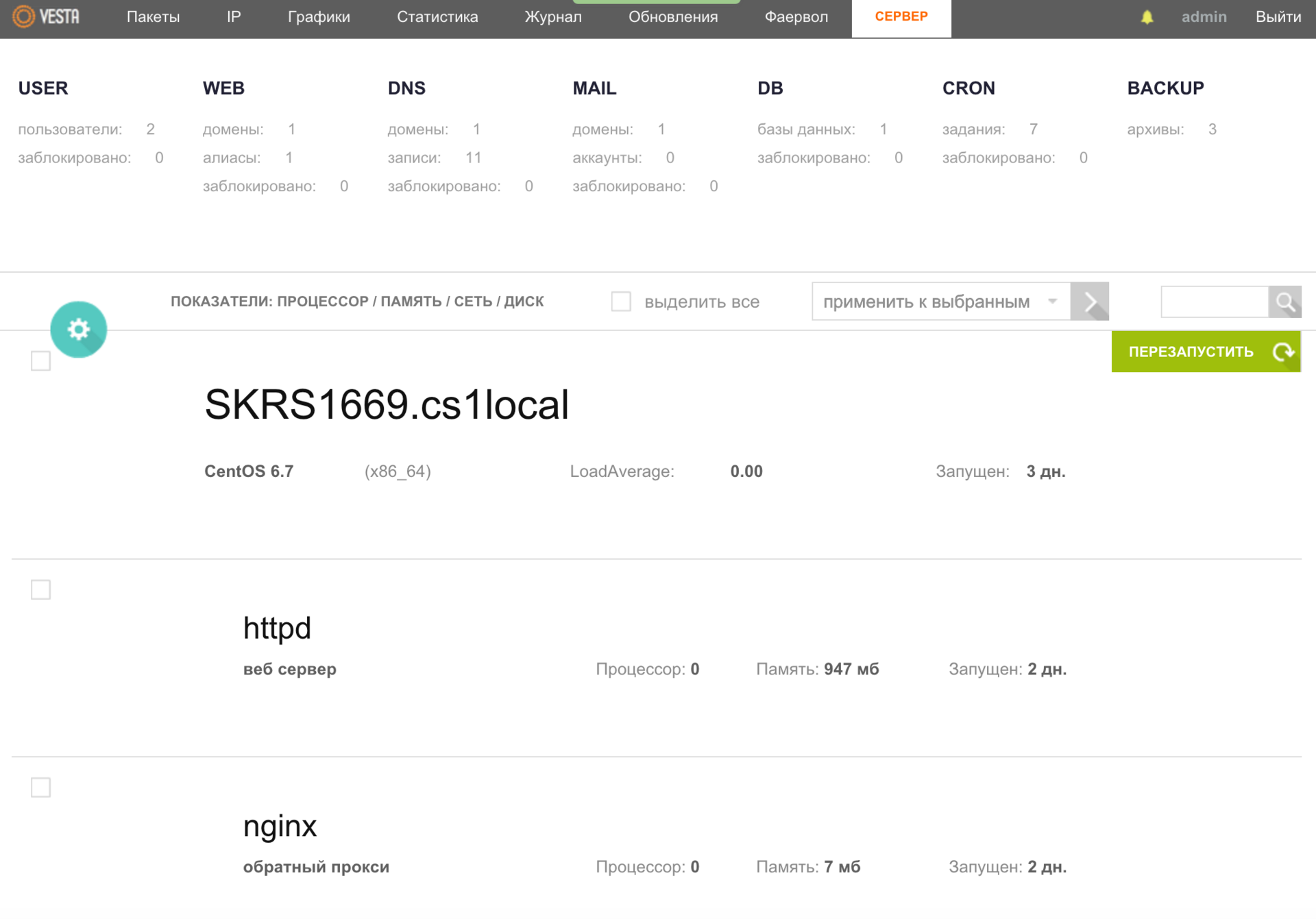
Task: Click the ДИСК indicator link
Action: (524, 302)
